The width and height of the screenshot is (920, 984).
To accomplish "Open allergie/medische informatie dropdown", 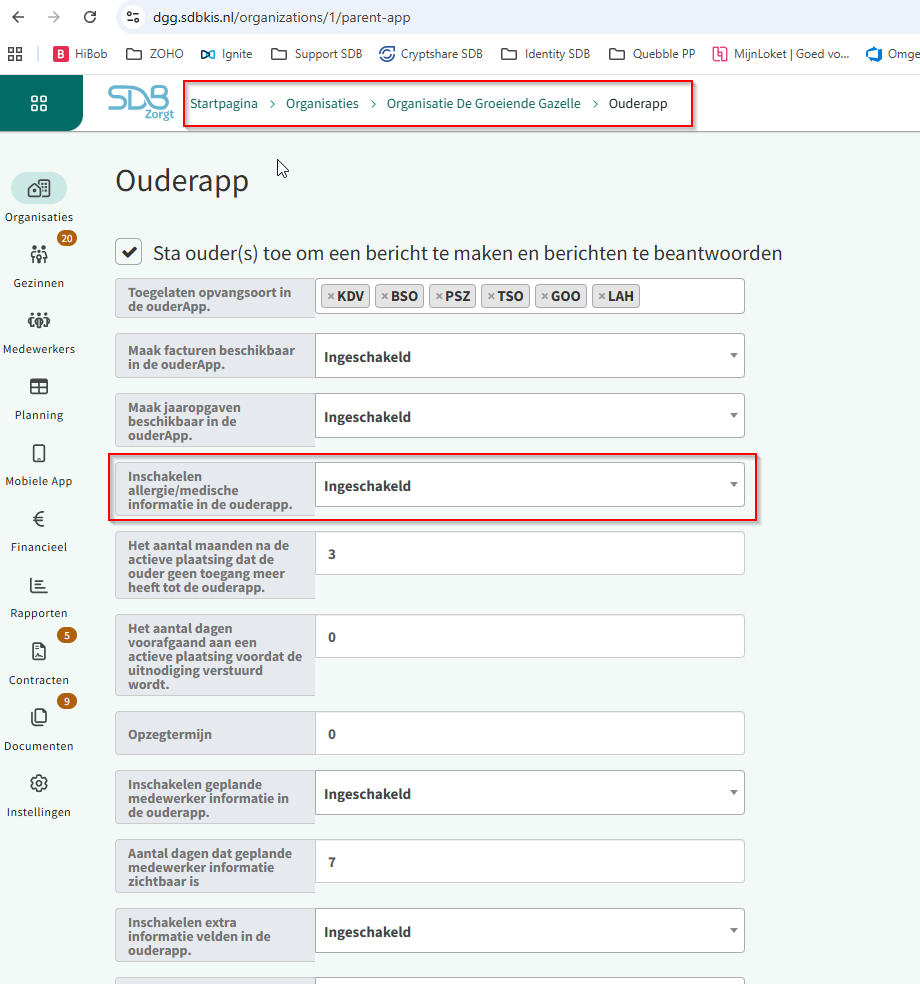I will tap(530, 485).
